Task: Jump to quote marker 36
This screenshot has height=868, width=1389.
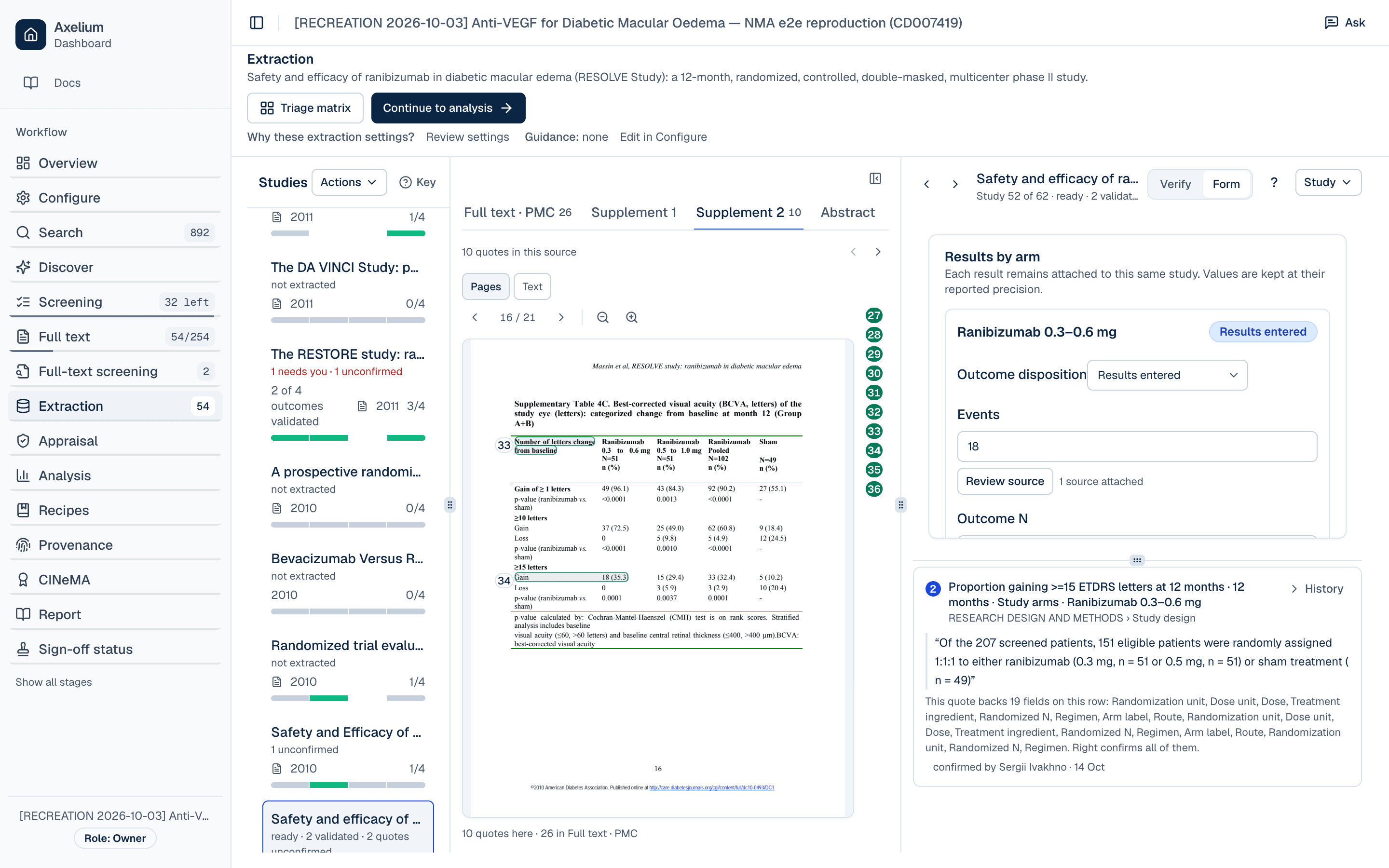Action: [873, 489]
